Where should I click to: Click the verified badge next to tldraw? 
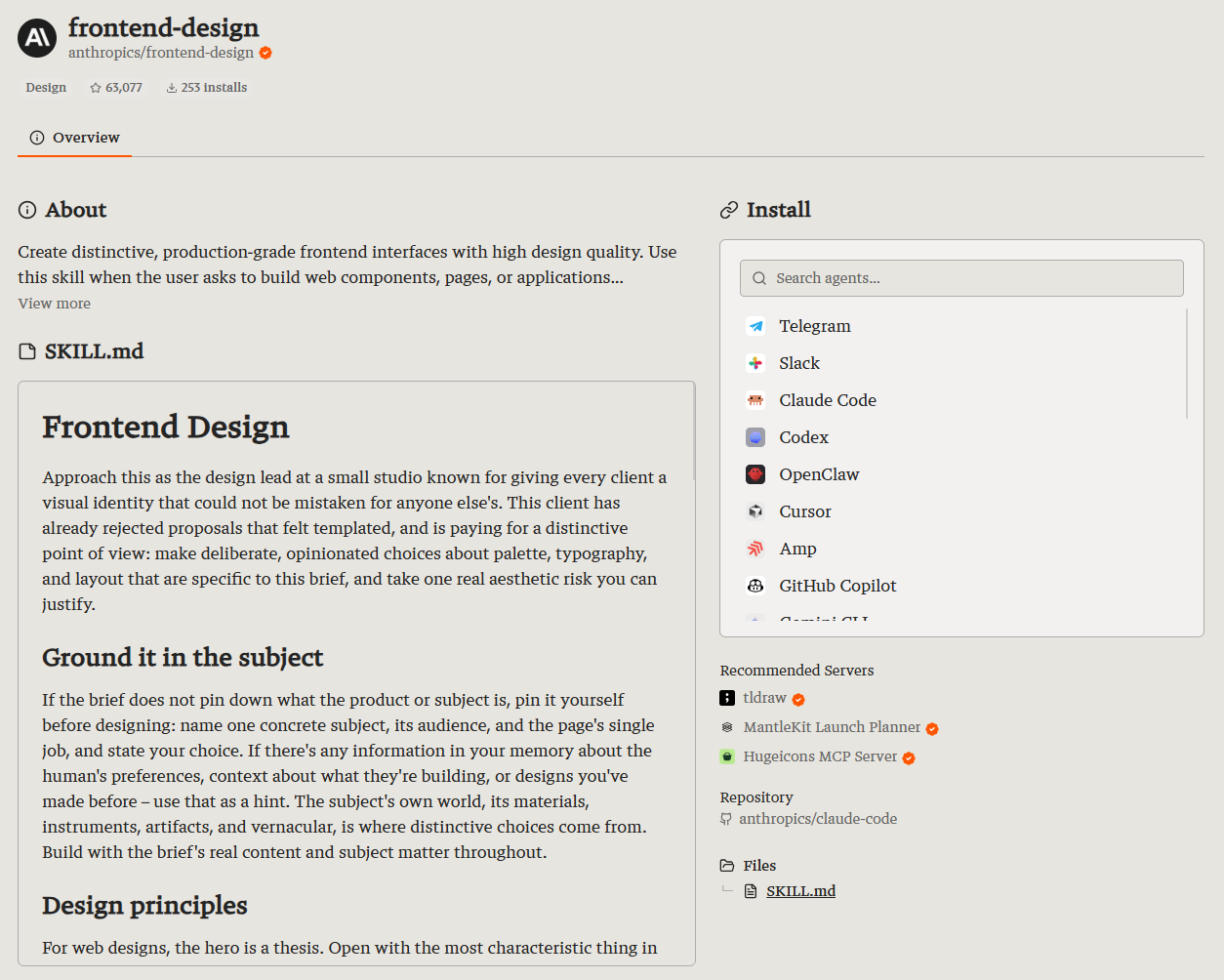point(798,700)
